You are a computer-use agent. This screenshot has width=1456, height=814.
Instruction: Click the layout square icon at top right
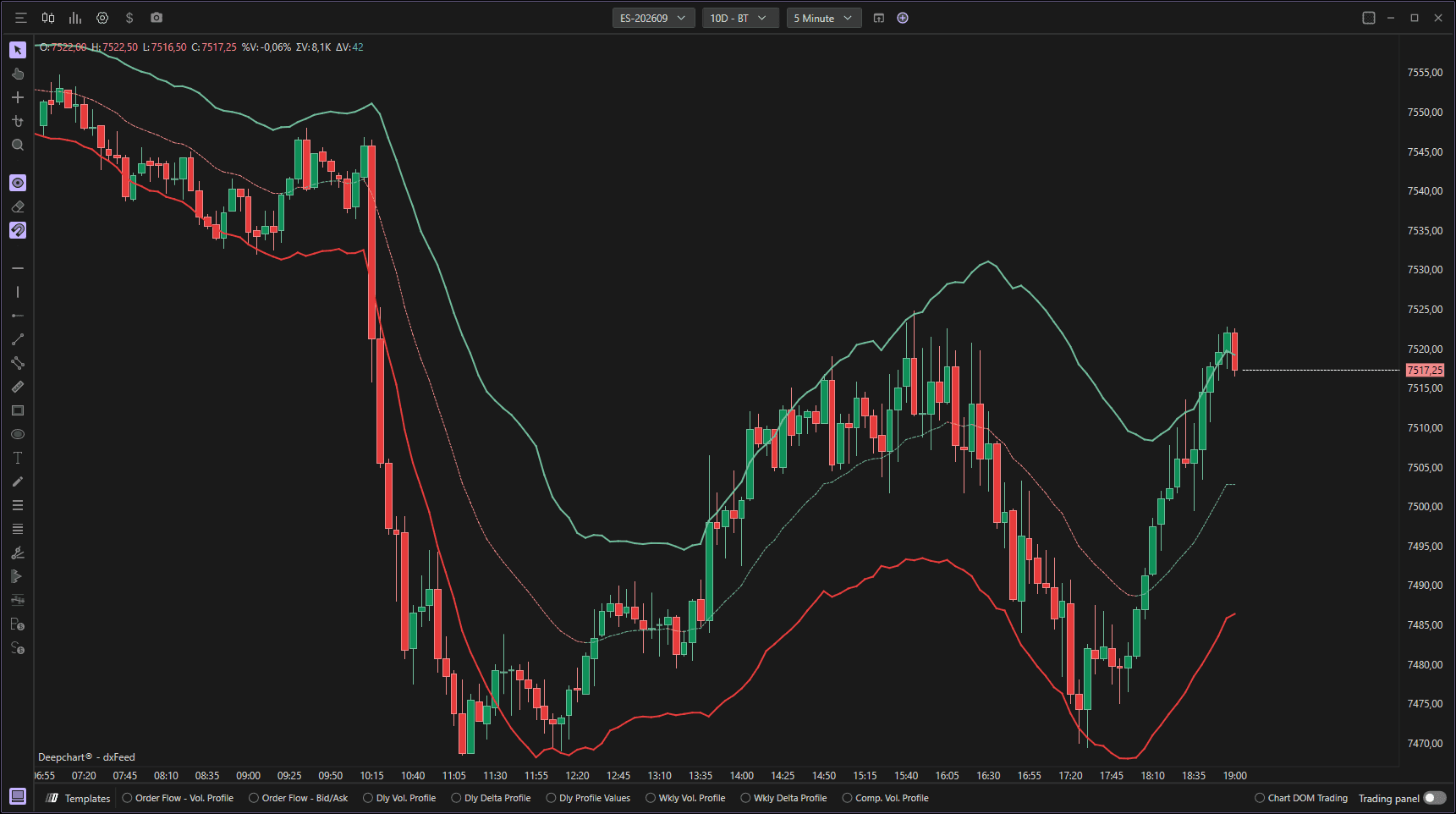point(1369,18)
